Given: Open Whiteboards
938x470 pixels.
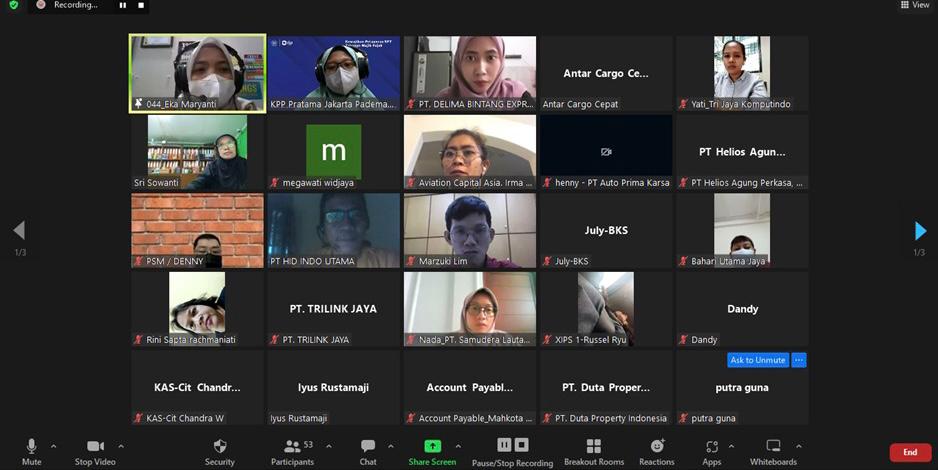Looking at the screenshot, I should (773, 446).
